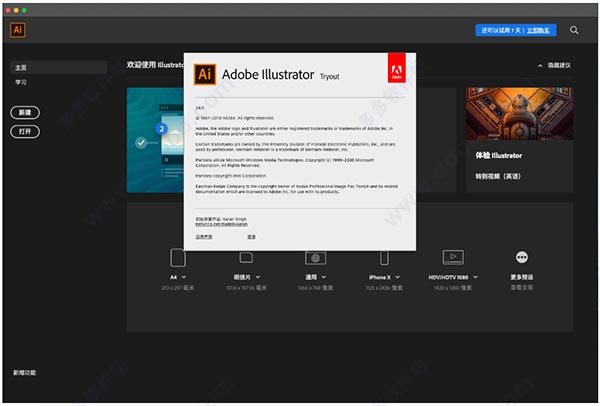Open the behance.net link in About dialog

pyautogui.click(x=221, y=224)
